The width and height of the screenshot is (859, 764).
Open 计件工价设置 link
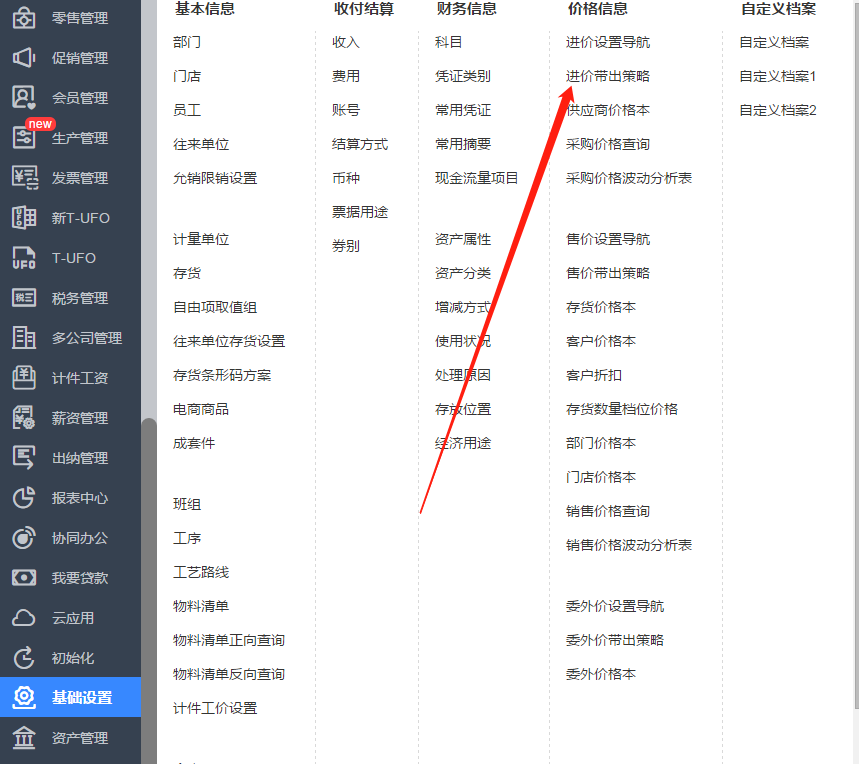tap(215, 708)
